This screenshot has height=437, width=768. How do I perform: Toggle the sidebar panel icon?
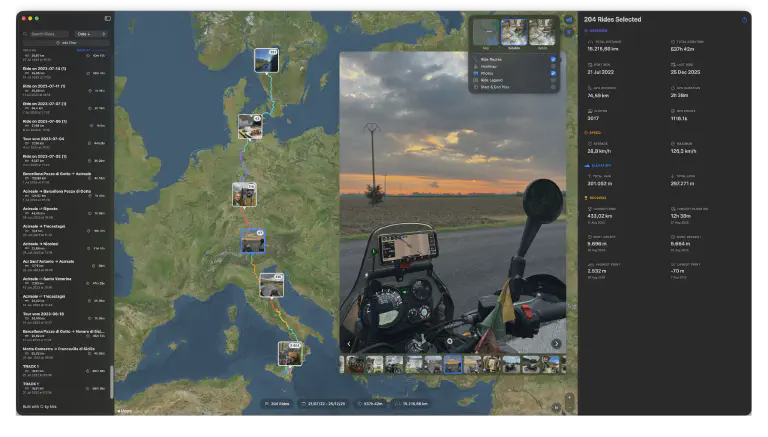pos(108,19)
